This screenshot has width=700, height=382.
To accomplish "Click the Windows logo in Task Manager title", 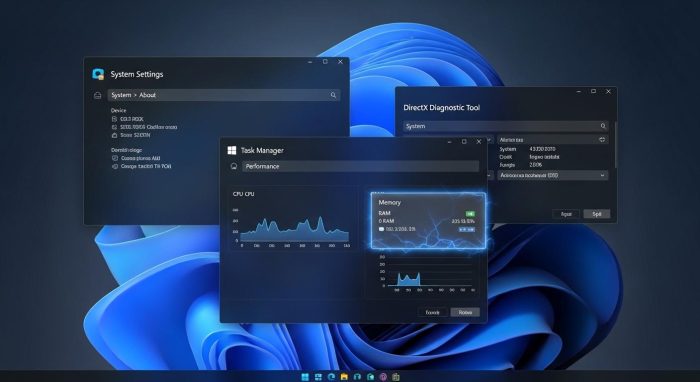I will 232,150.
